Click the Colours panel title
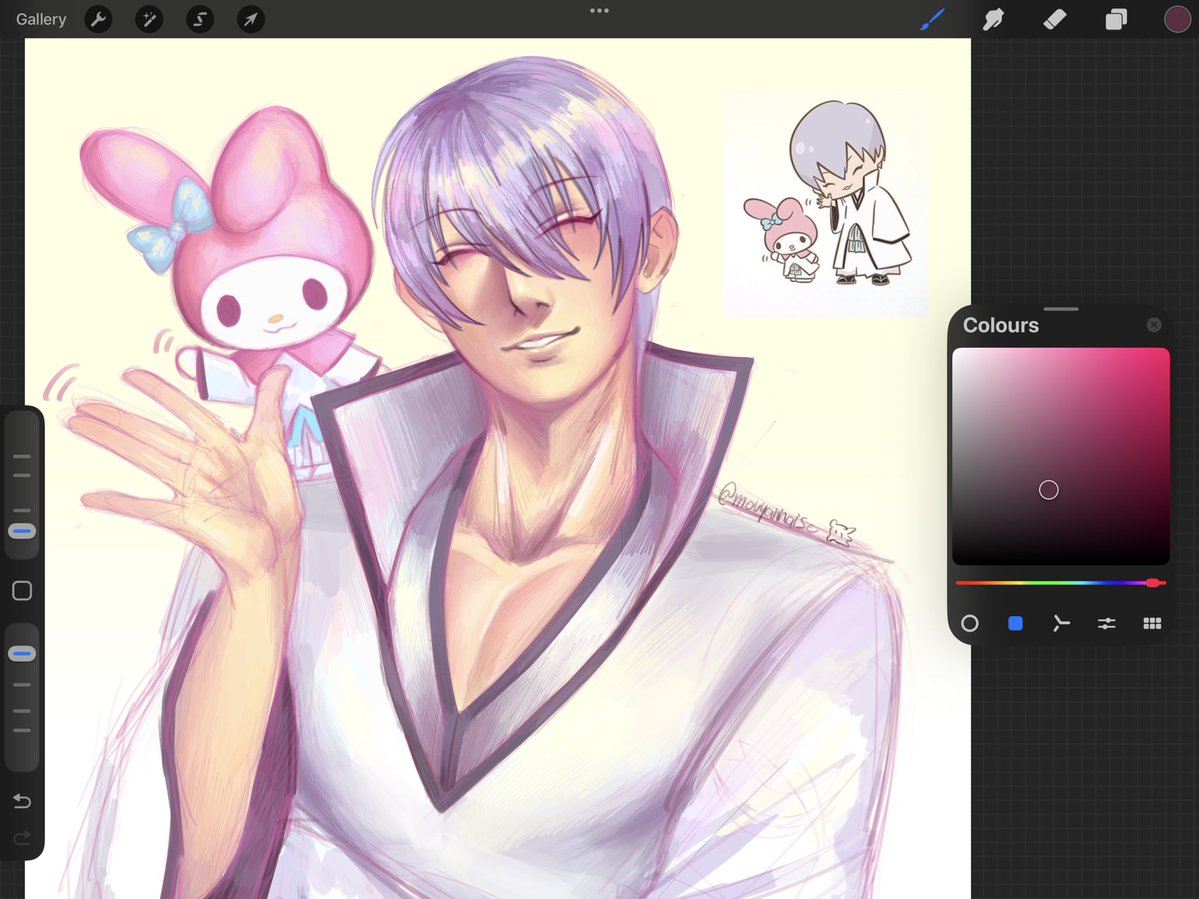The width and height of the screenshot is (1199, 899). pyautogui.click(x=1000, y=325)
